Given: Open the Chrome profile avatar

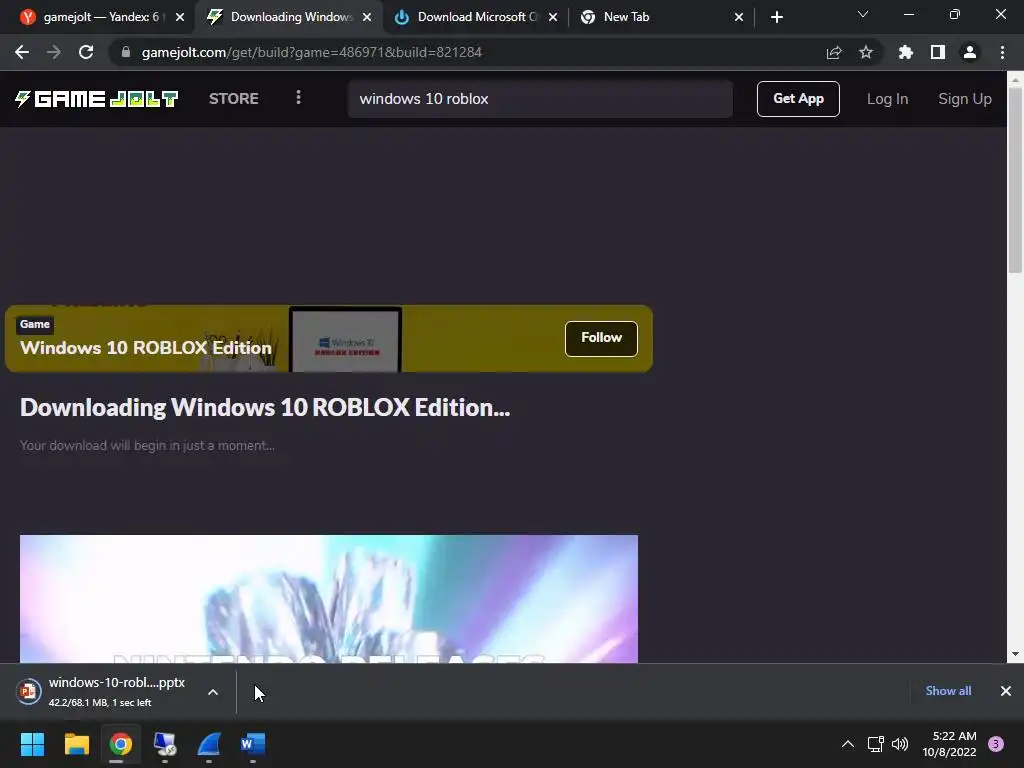Looking at the screenshot, I should [970, 52].
